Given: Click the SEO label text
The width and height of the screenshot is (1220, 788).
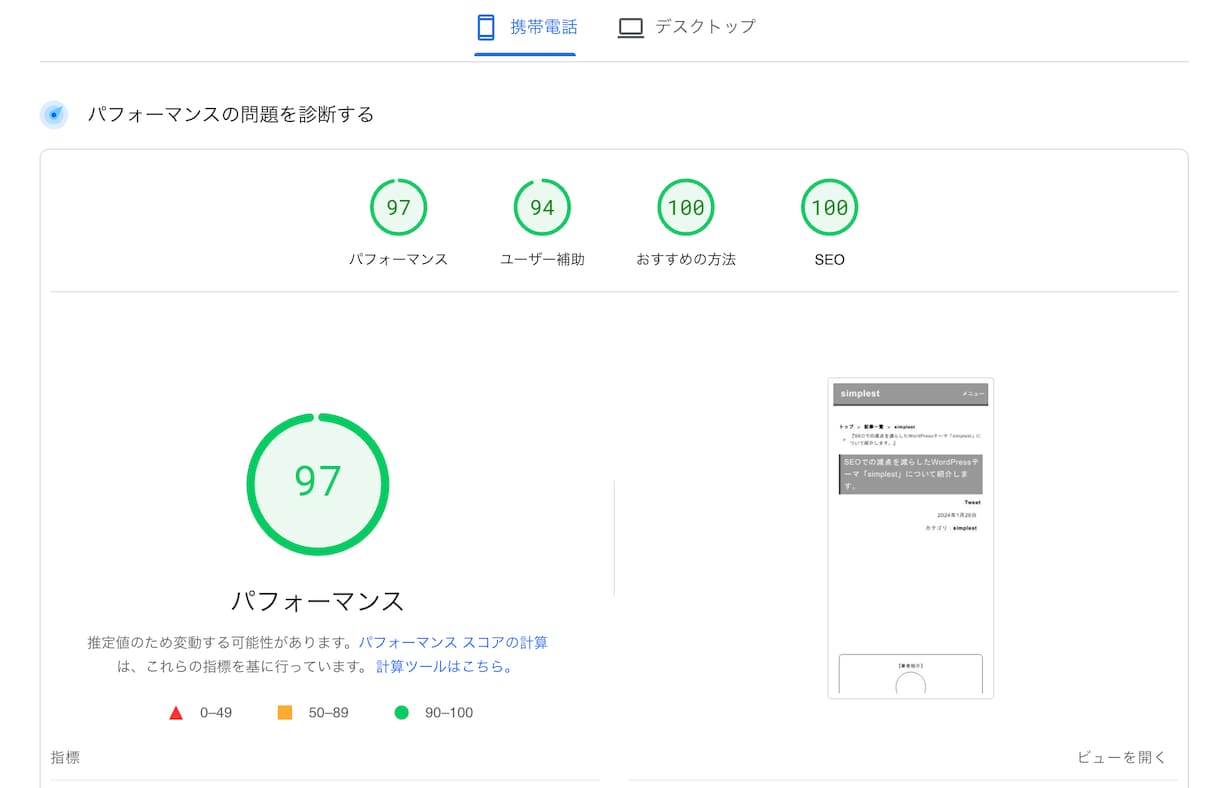Looking at the screenshot, I should (829, 259).
